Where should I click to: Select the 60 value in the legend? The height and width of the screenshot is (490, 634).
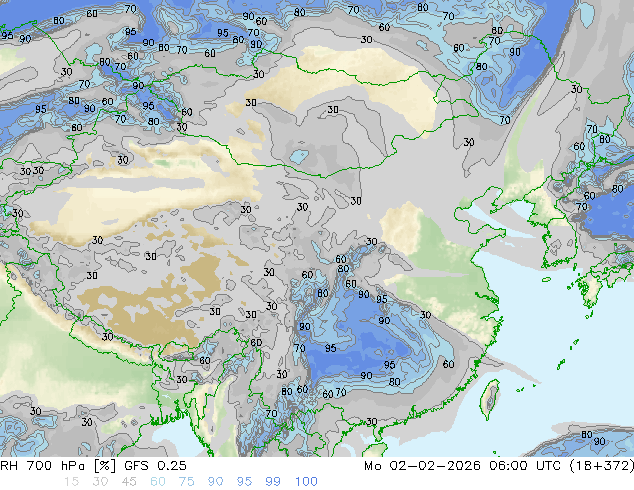click(x=158, y=482)
